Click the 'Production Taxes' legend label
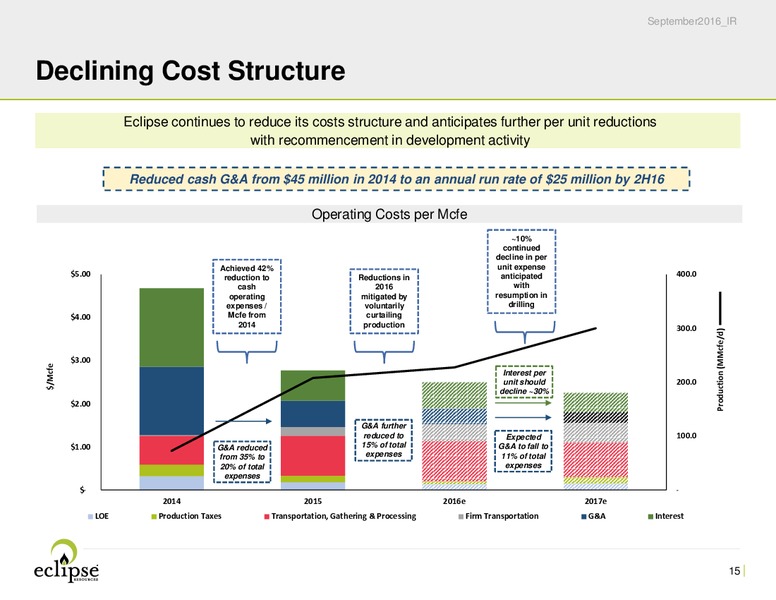Viewport: 776px width, 600px height. pyautogui.click(x=190, y=516)
